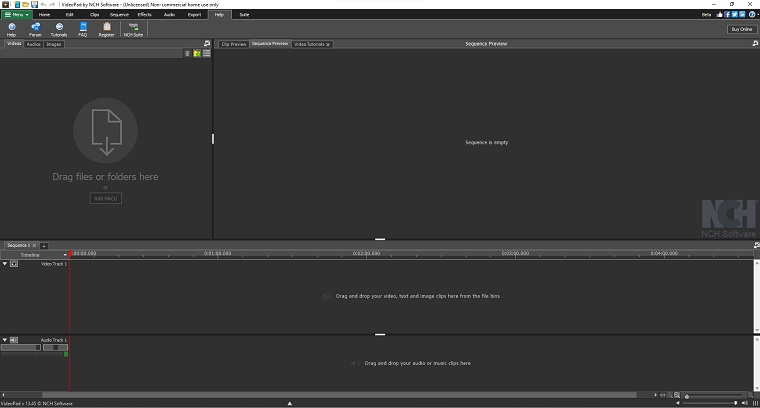Click the list view icon in bin panel
The width and height of the screenshot is (760, 408).
(x=206, y=53)
